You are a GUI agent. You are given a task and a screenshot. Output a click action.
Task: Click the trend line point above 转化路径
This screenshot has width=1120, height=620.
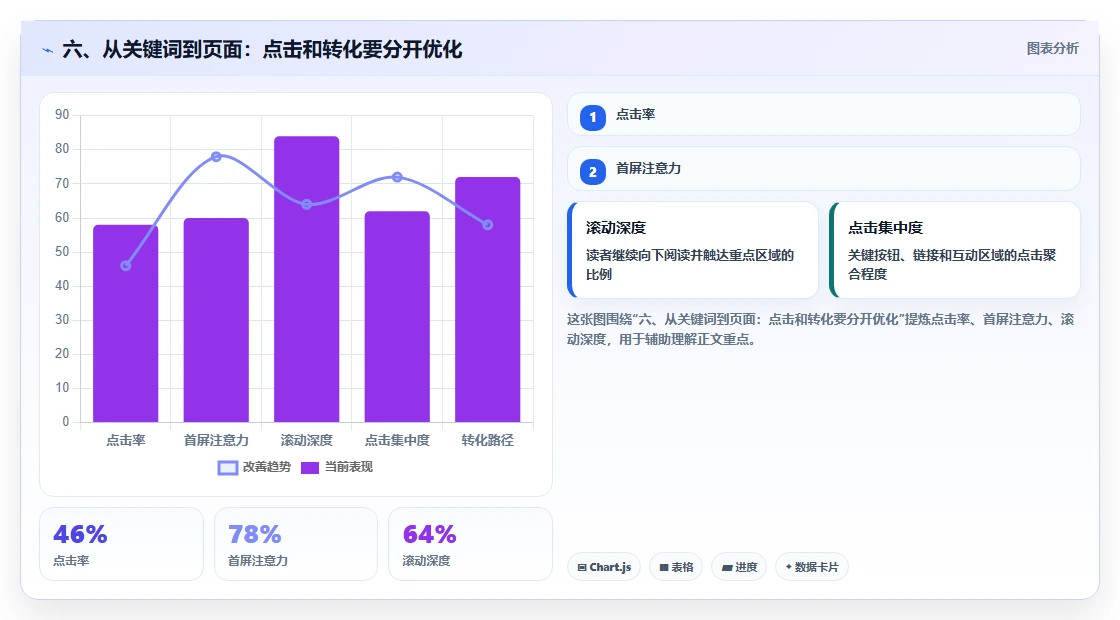488,225
